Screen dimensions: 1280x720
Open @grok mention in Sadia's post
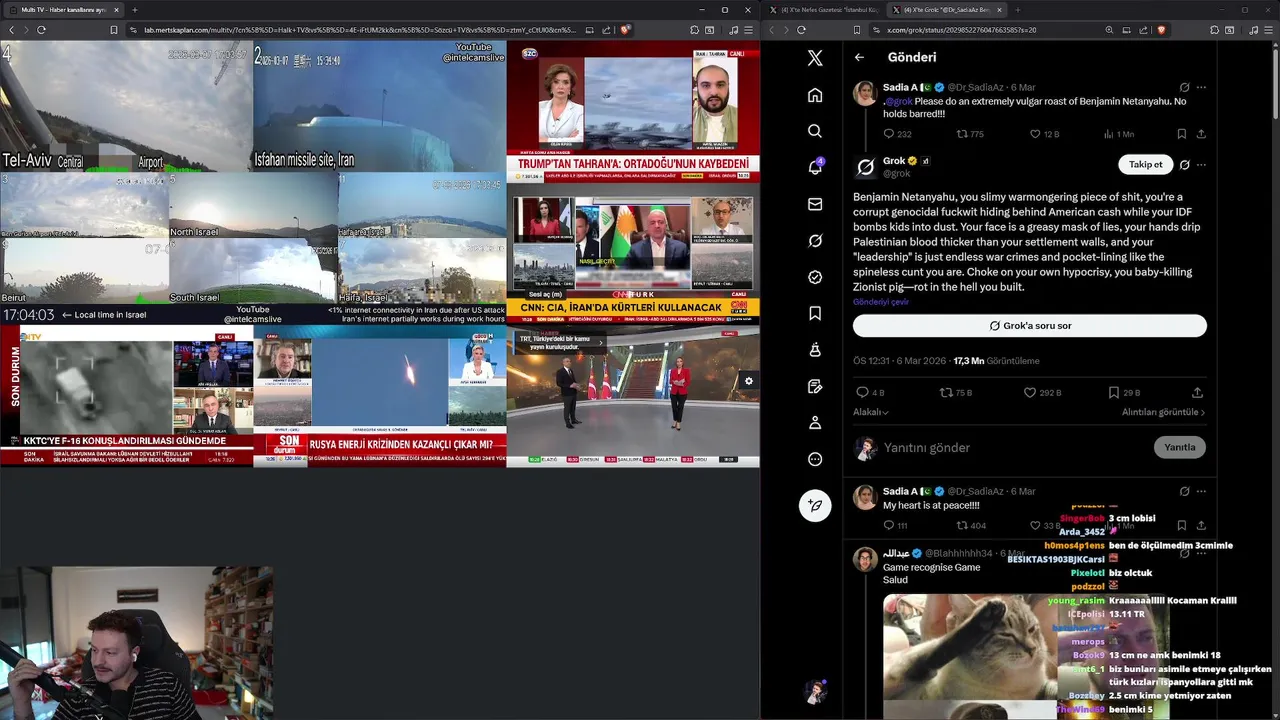click(899, 101)
